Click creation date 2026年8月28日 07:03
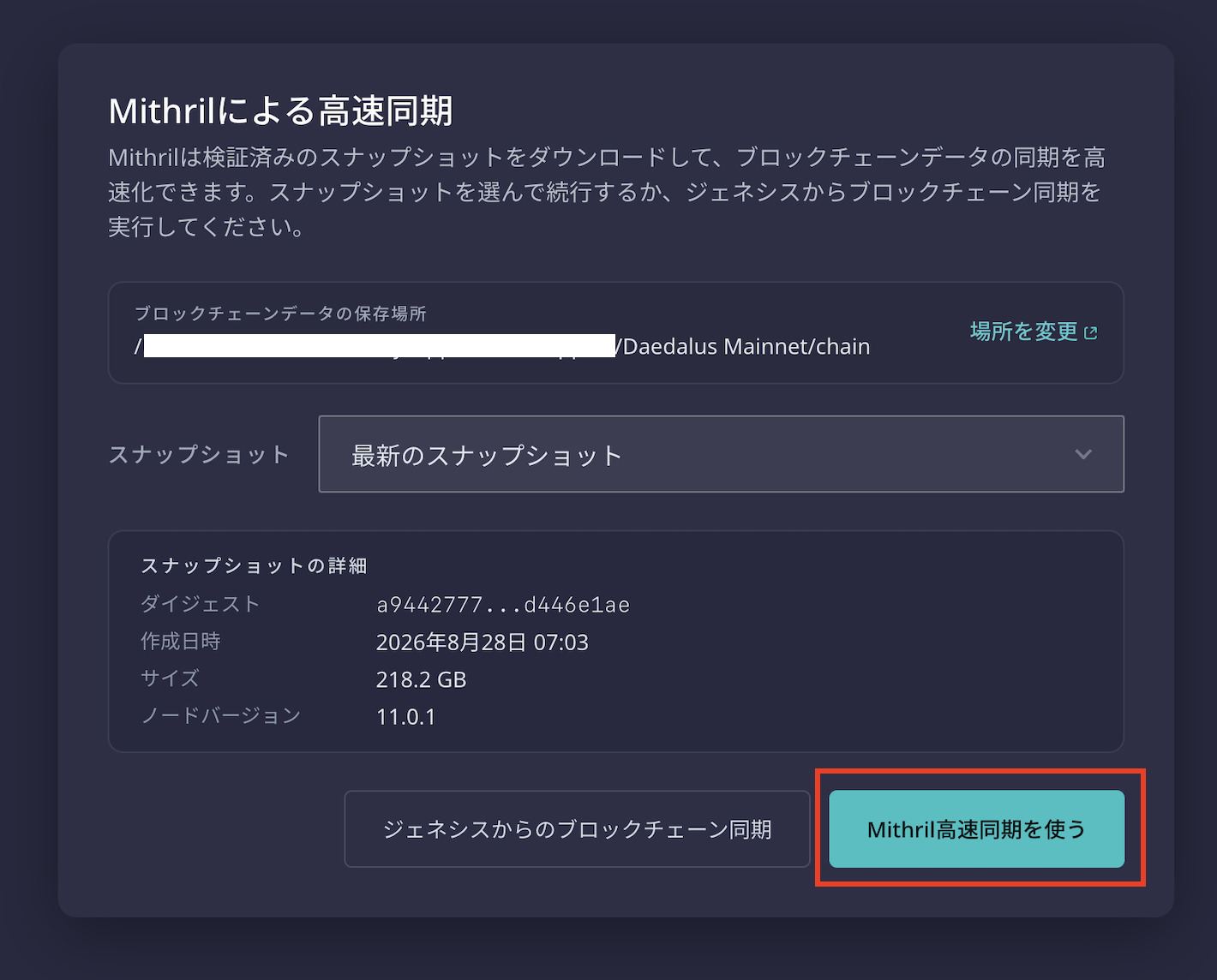Viewport: 1217px width, 980px height. pos(483,642)
